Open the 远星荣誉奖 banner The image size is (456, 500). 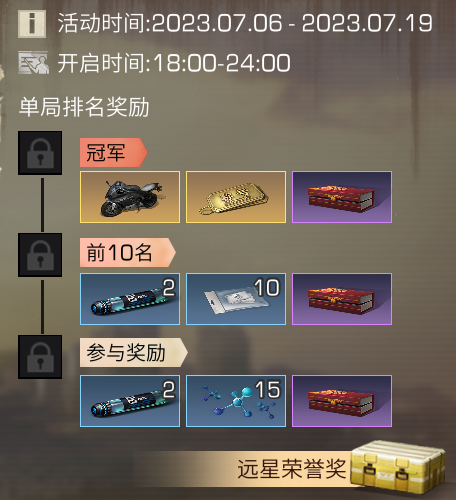pos(289,468)
